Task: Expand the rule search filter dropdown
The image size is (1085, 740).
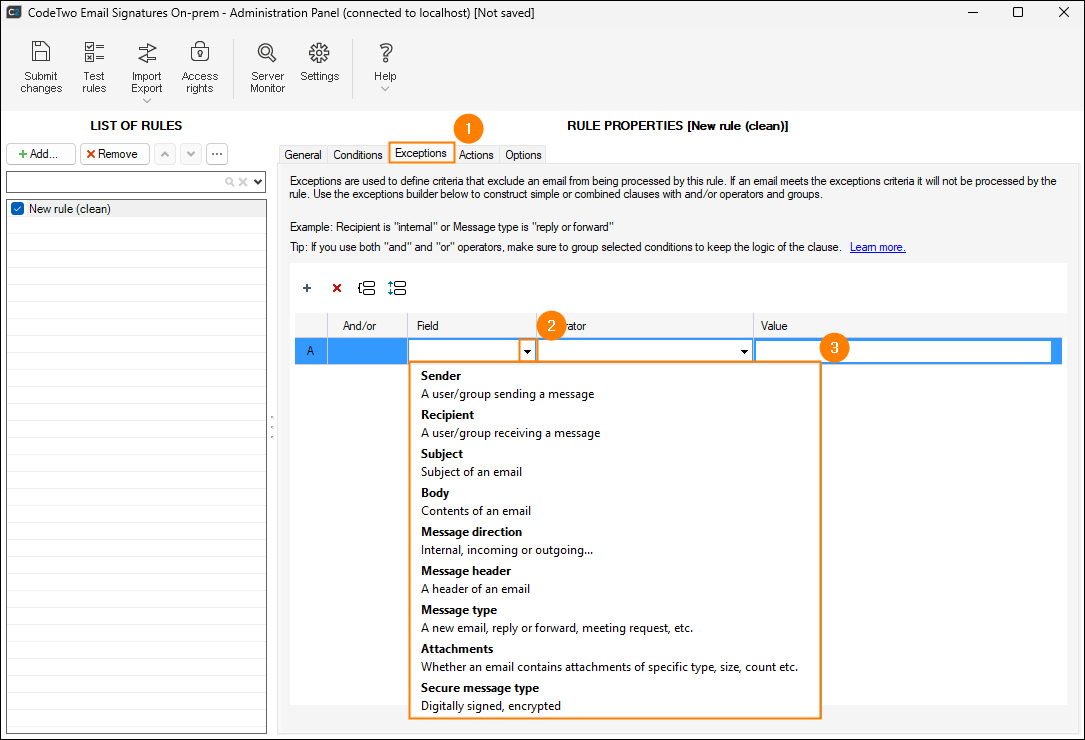Action: pyautogui.click(x=259, y=182)
